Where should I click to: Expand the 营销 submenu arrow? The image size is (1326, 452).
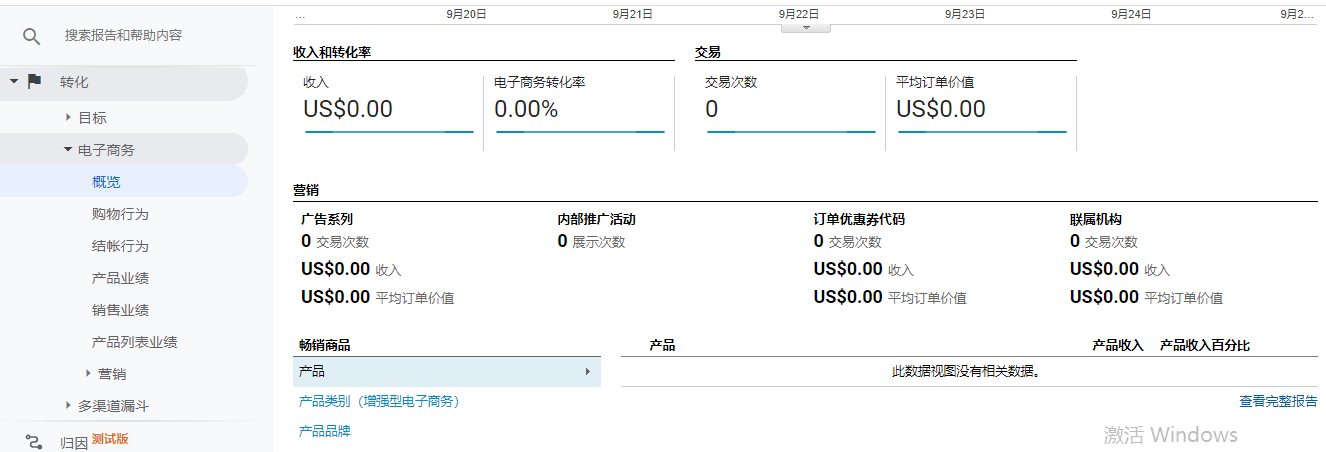[88, 373]
